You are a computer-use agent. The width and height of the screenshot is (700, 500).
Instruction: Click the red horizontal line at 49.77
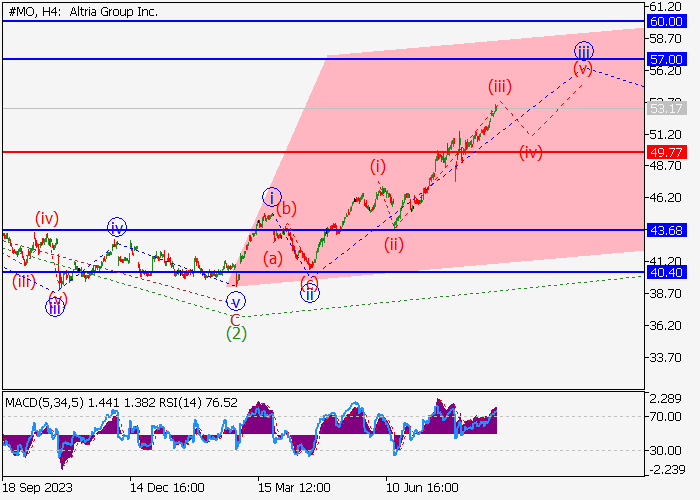coord(324,152)
